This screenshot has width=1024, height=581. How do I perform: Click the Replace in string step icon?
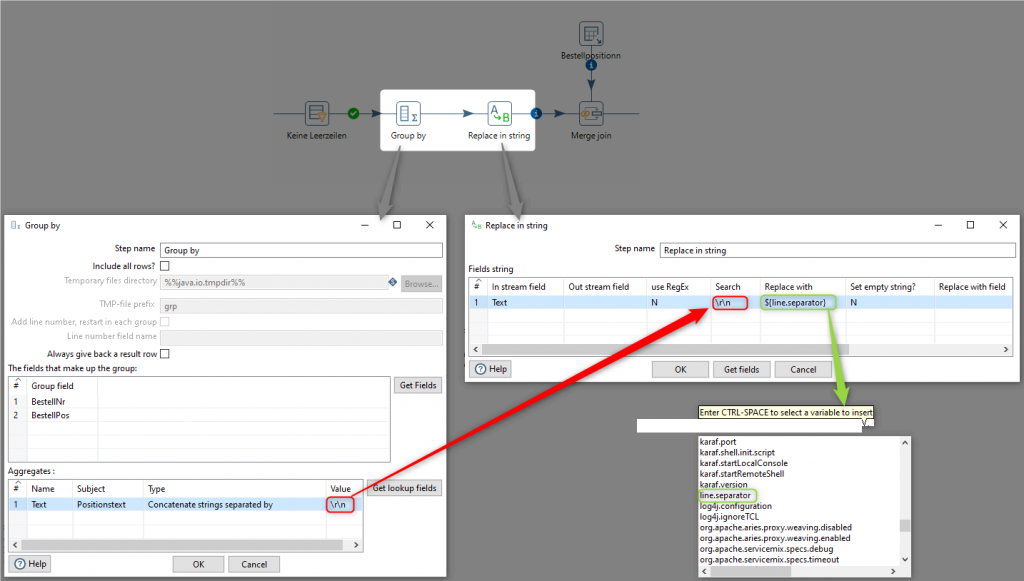click(x=499, y=113)
